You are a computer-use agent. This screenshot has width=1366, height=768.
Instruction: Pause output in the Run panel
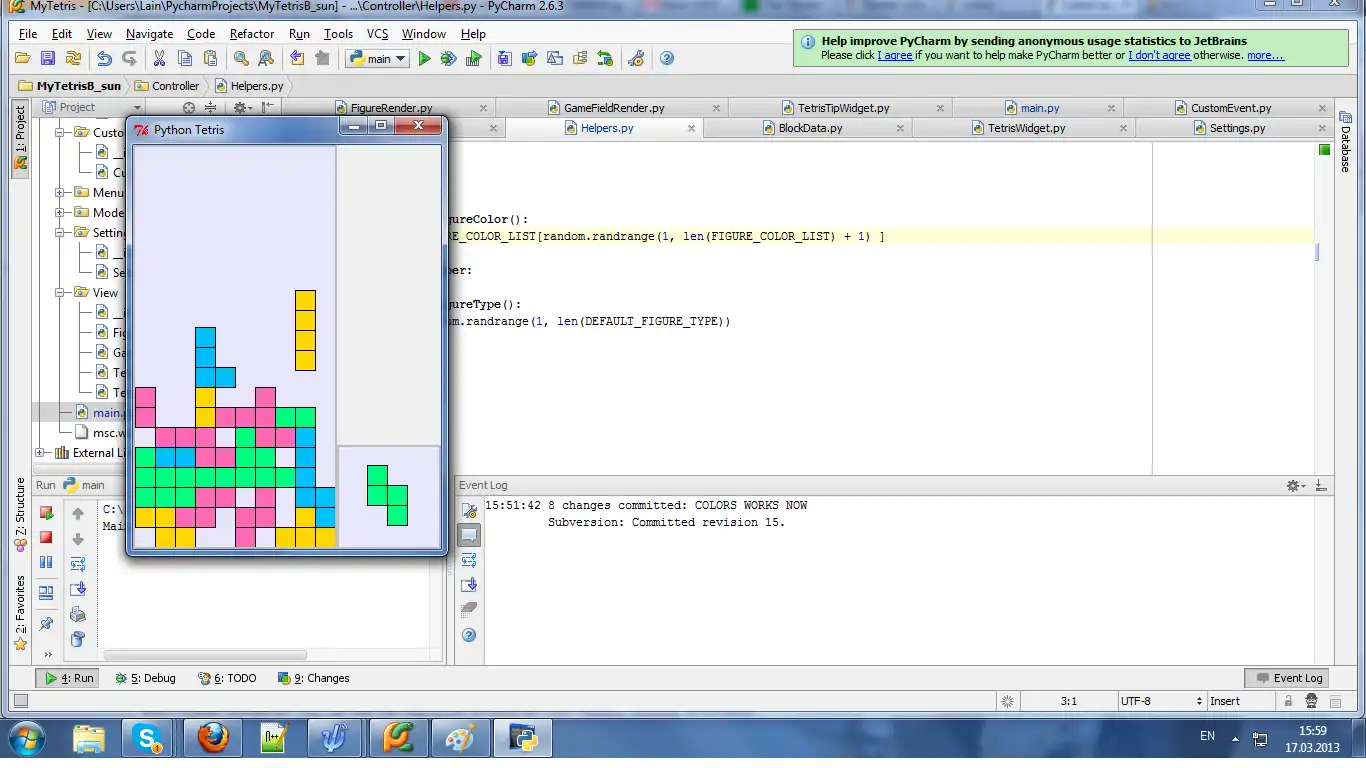point(46,563)
